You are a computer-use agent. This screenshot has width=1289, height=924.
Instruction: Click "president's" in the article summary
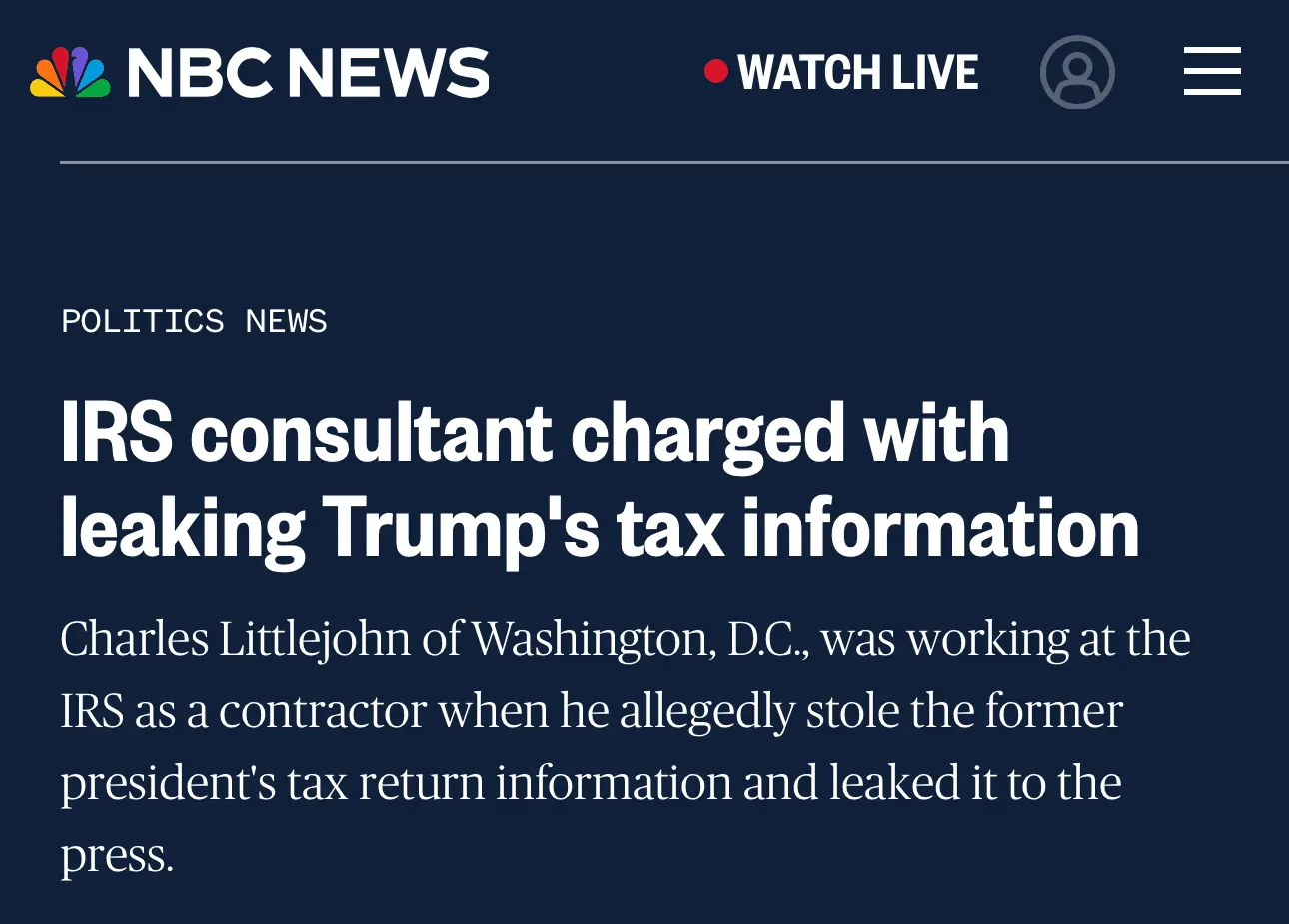(x=167, y=783)
